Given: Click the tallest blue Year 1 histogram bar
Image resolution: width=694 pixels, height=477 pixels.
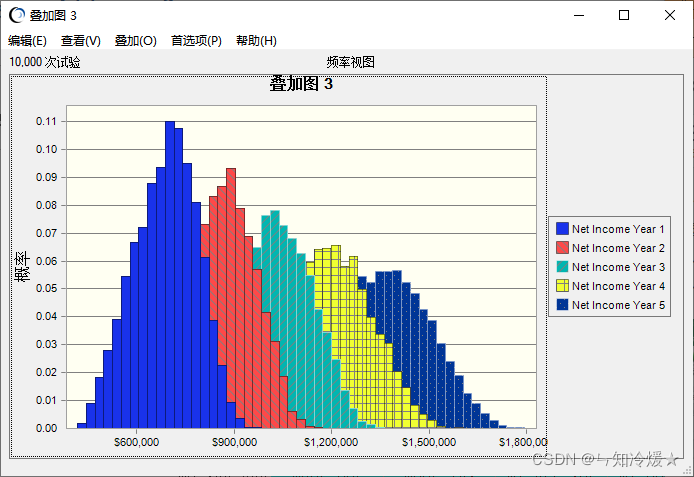Looking at the screenshot, I should coord(170,274).
